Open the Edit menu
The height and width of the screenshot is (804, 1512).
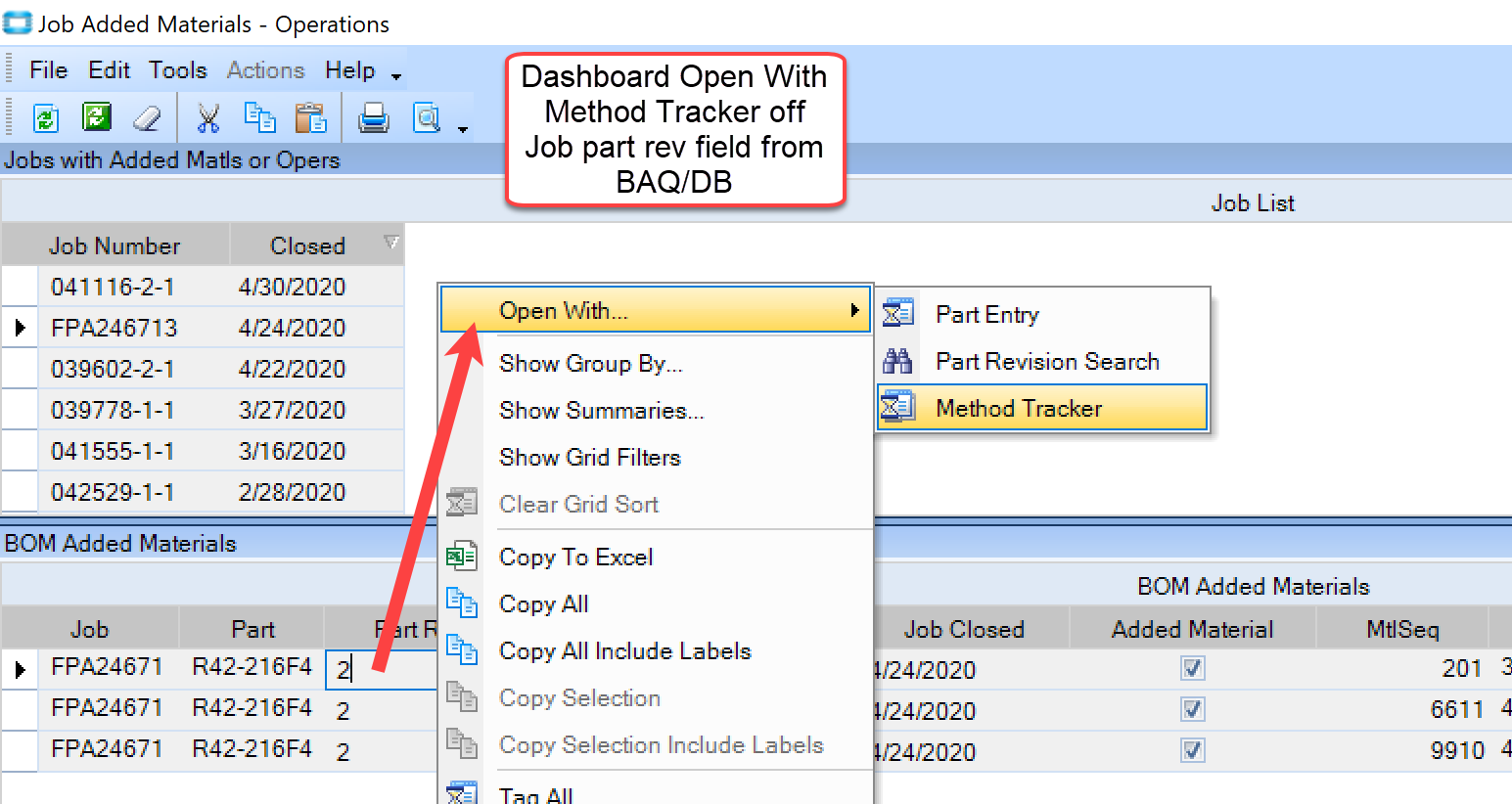coord(109,70)
